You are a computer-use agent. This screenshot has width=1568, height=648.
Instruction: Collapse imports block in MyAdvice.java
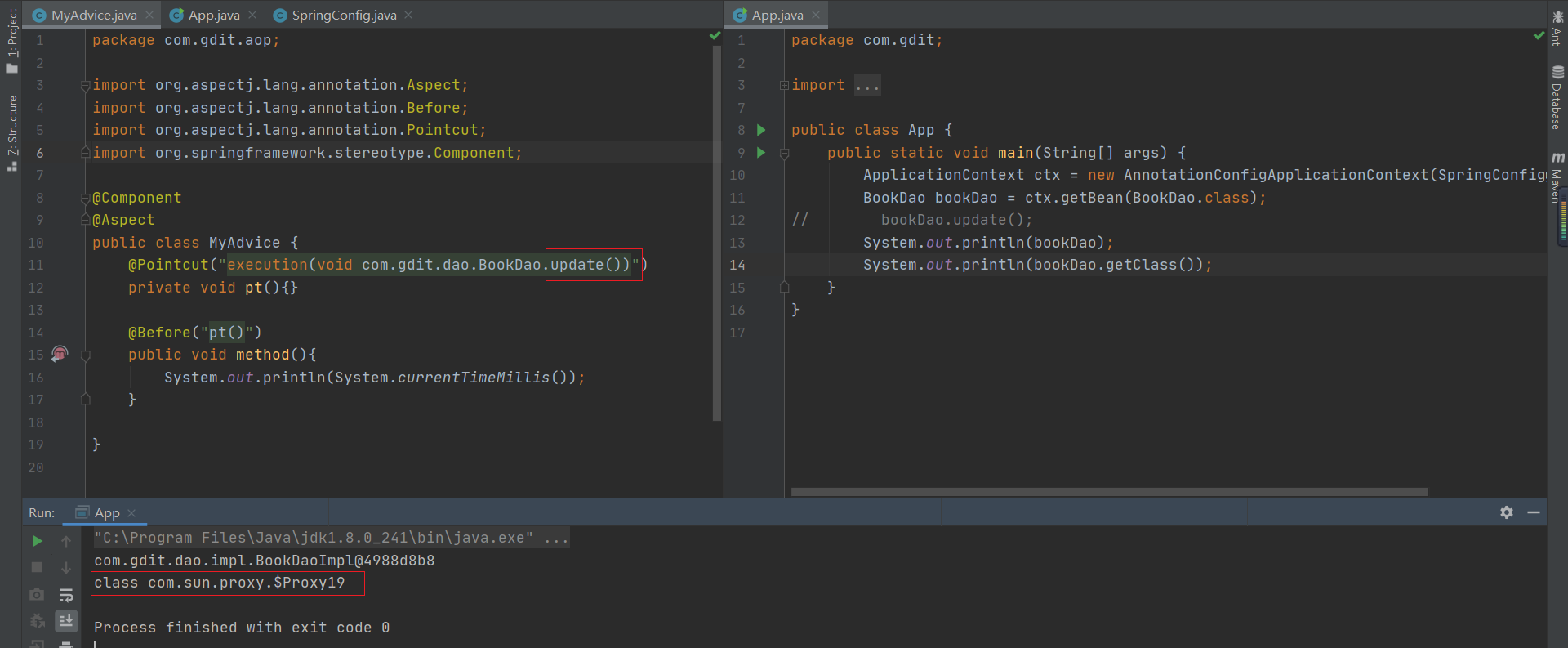(85, 85)
